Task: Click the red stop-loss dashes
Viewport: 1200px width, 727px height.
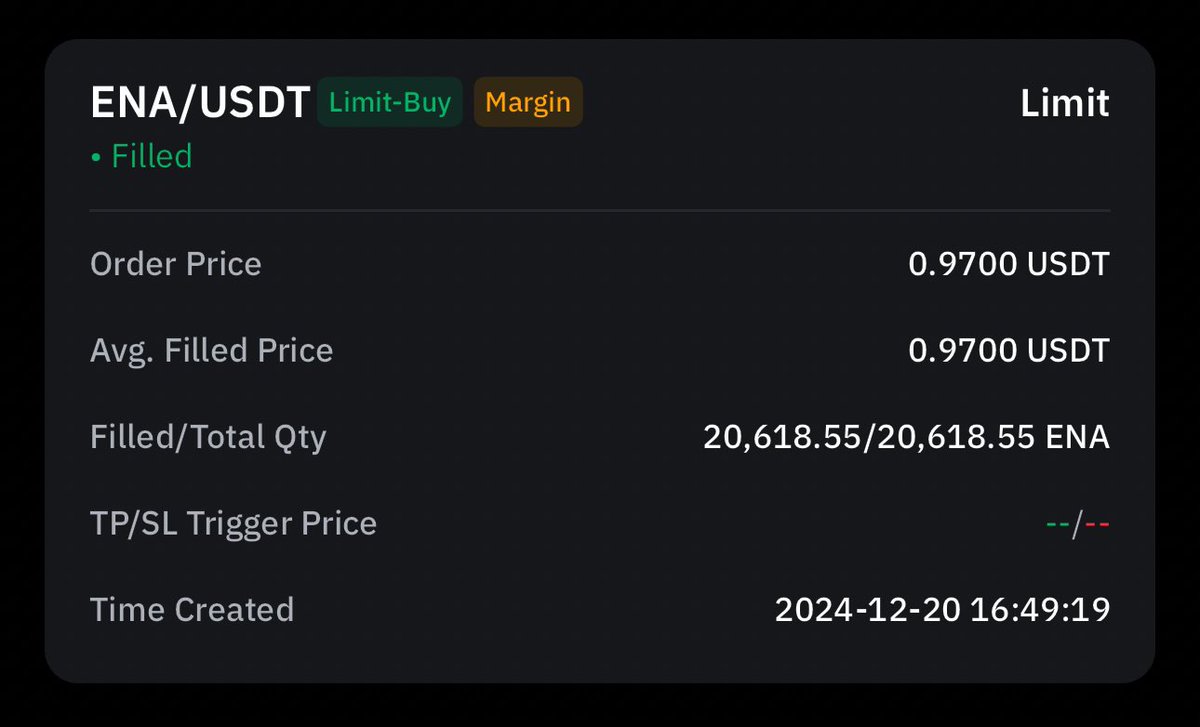Action: [x=1097, y=524]
